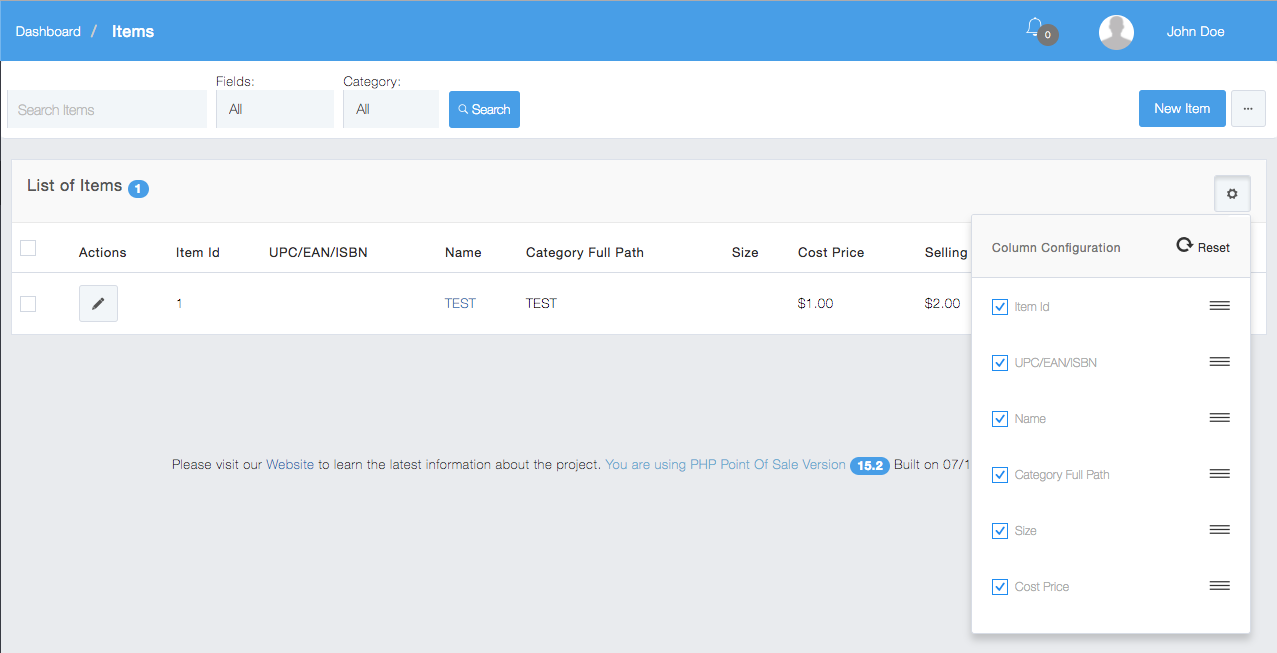Go to Dashboard in the breadcrumb

[x=48, y=32]
